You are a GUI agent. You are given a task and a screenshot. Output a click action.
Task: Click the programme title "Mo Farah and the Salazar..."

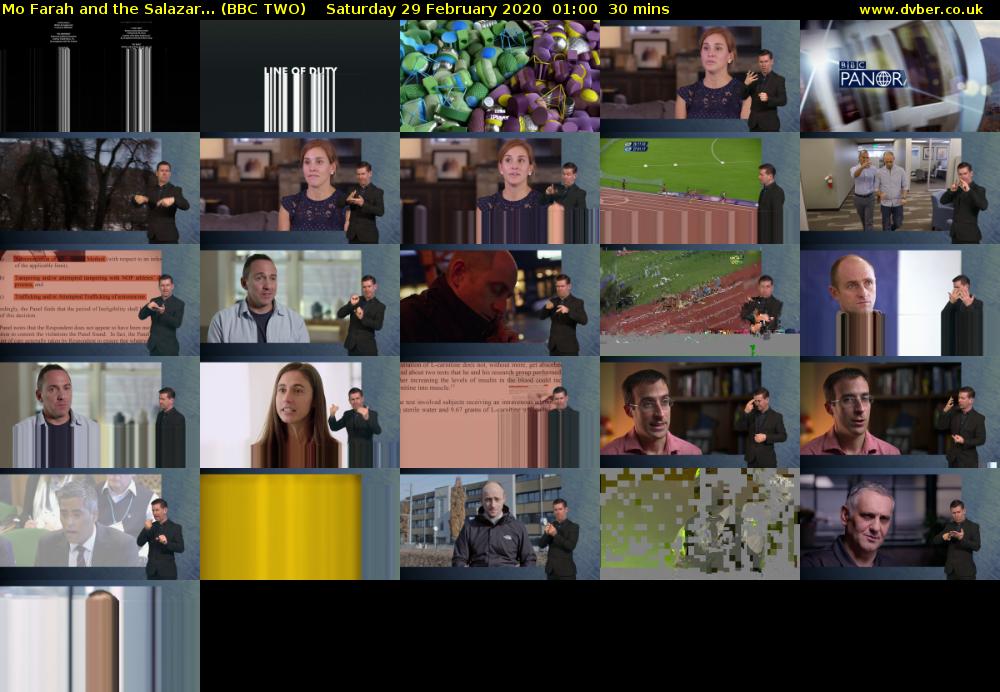click(x=108, y=10)
